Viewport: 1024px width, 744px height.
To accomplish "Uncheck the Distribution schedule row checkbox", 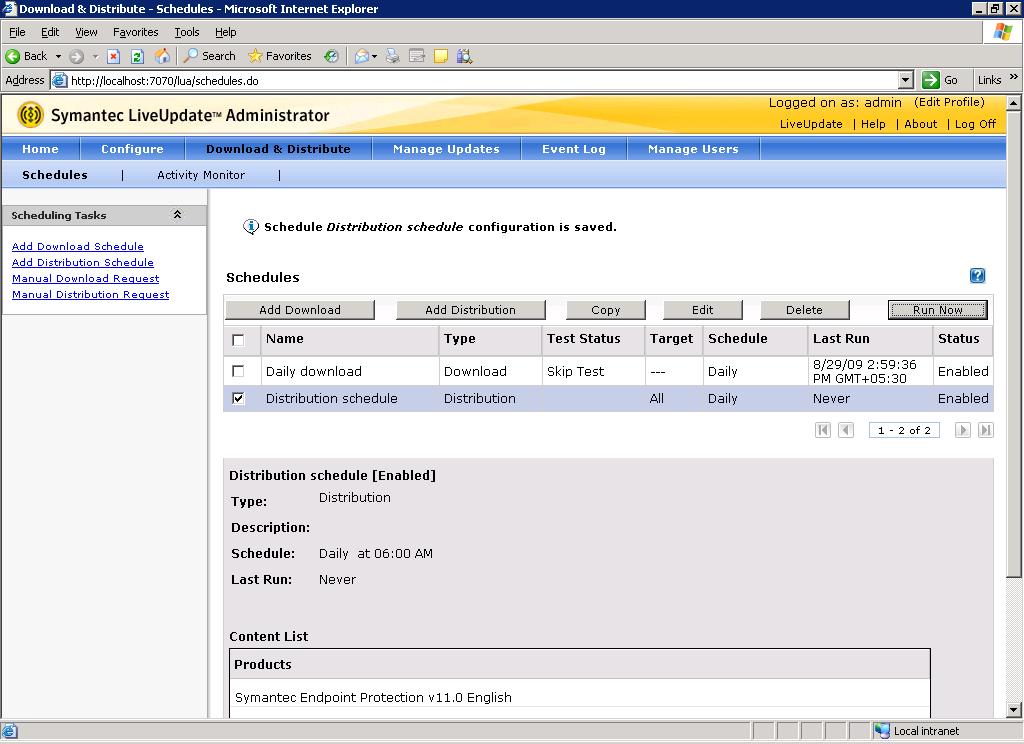I will pos(238,398).
